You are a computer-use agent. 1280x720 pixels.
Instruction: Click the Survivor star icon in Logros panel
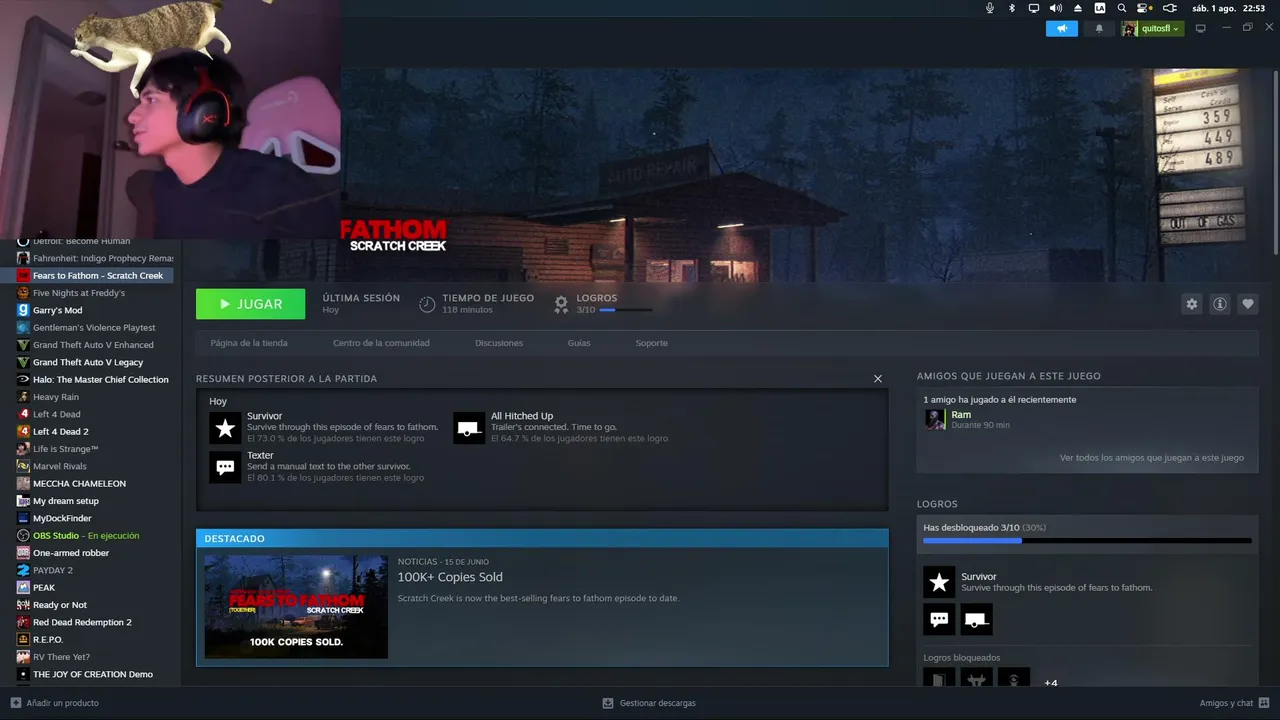pos(939,582)
